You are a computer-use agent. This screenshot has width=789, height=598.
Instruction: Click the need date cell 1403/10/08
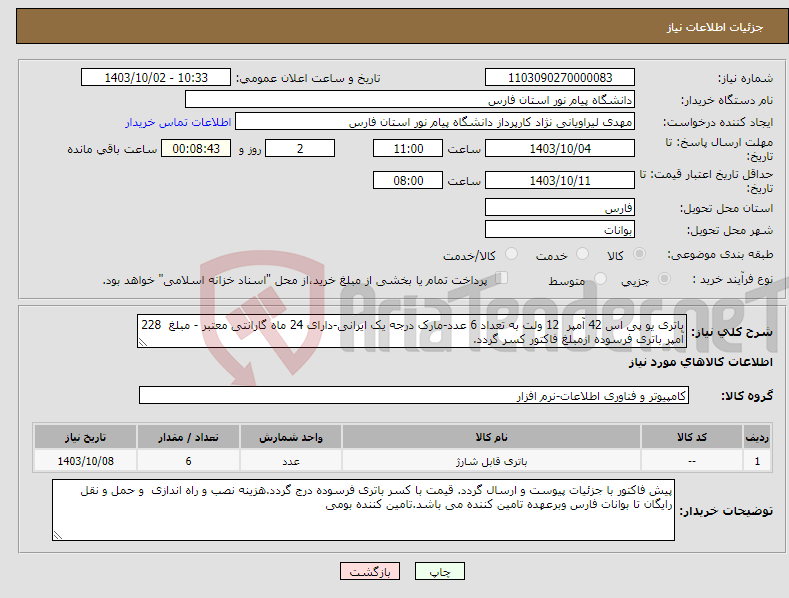(85, 461)
